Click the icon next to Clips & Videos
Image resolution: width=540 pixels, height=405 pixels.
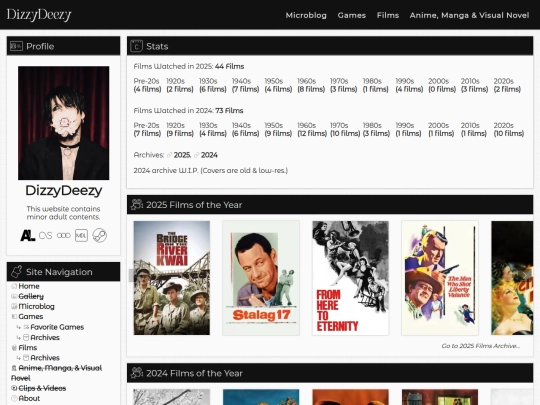14,388
